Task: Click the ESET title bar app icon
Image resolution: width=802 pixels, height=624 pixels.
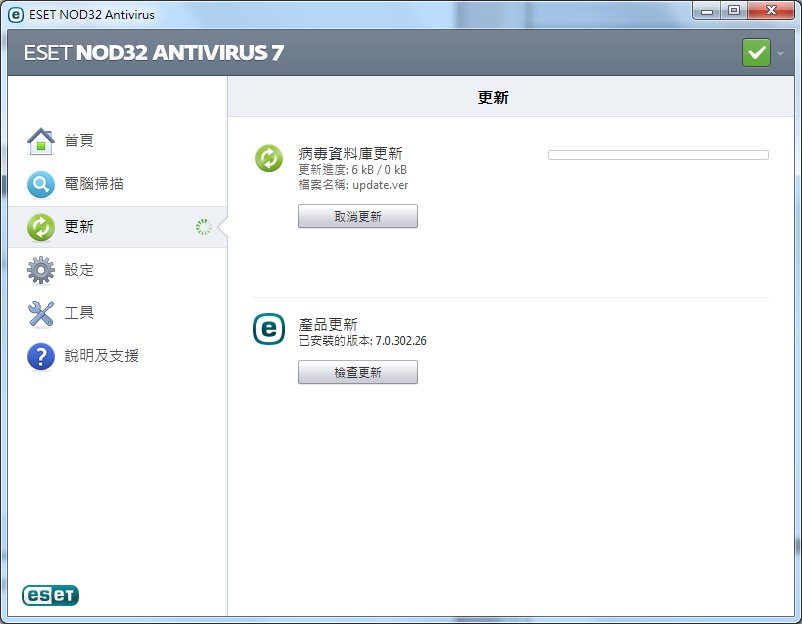Action: (16, 15)
